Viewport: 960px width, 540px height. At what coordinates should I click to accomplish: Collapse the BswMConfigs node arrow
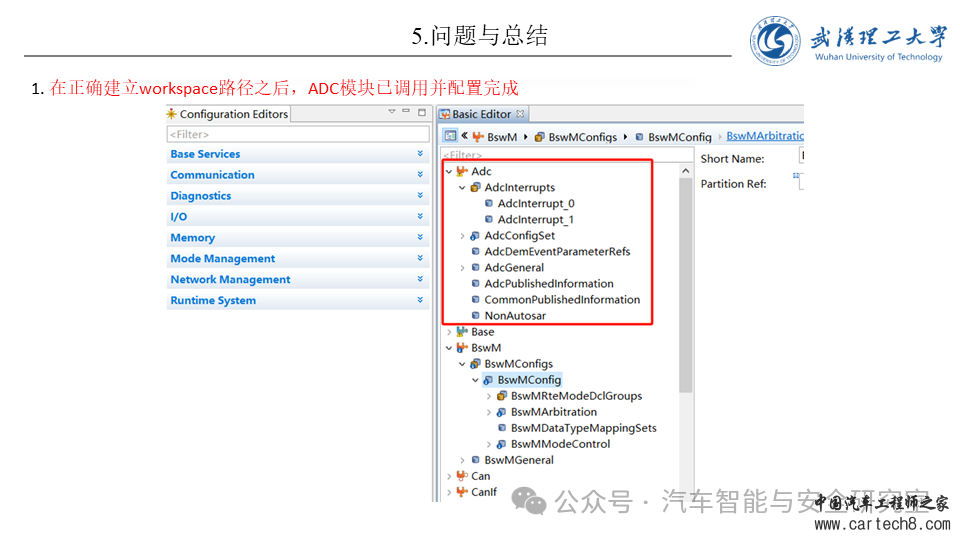[462, 364]
